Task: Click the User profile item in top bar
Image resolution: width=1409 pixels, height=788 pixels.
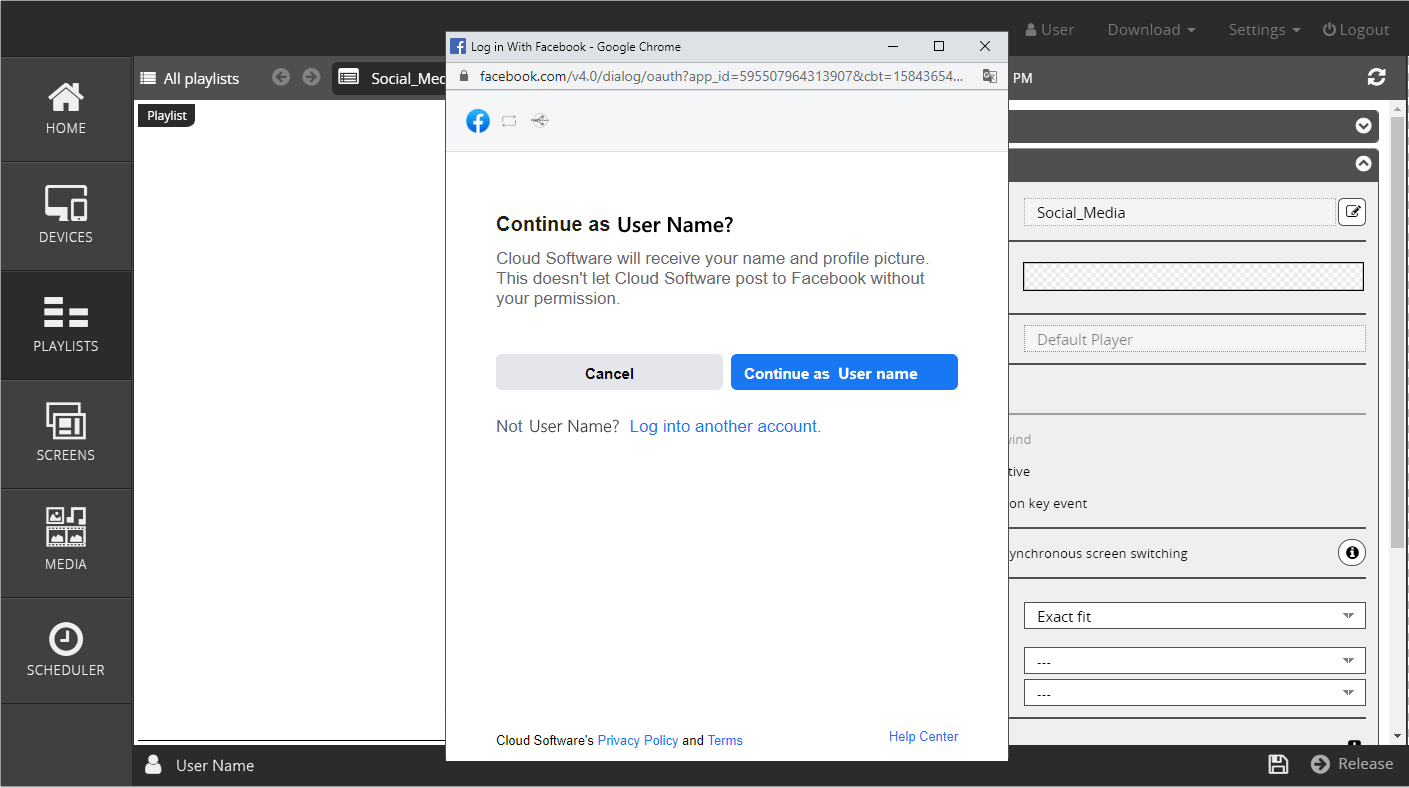Action: [1049, 30]
